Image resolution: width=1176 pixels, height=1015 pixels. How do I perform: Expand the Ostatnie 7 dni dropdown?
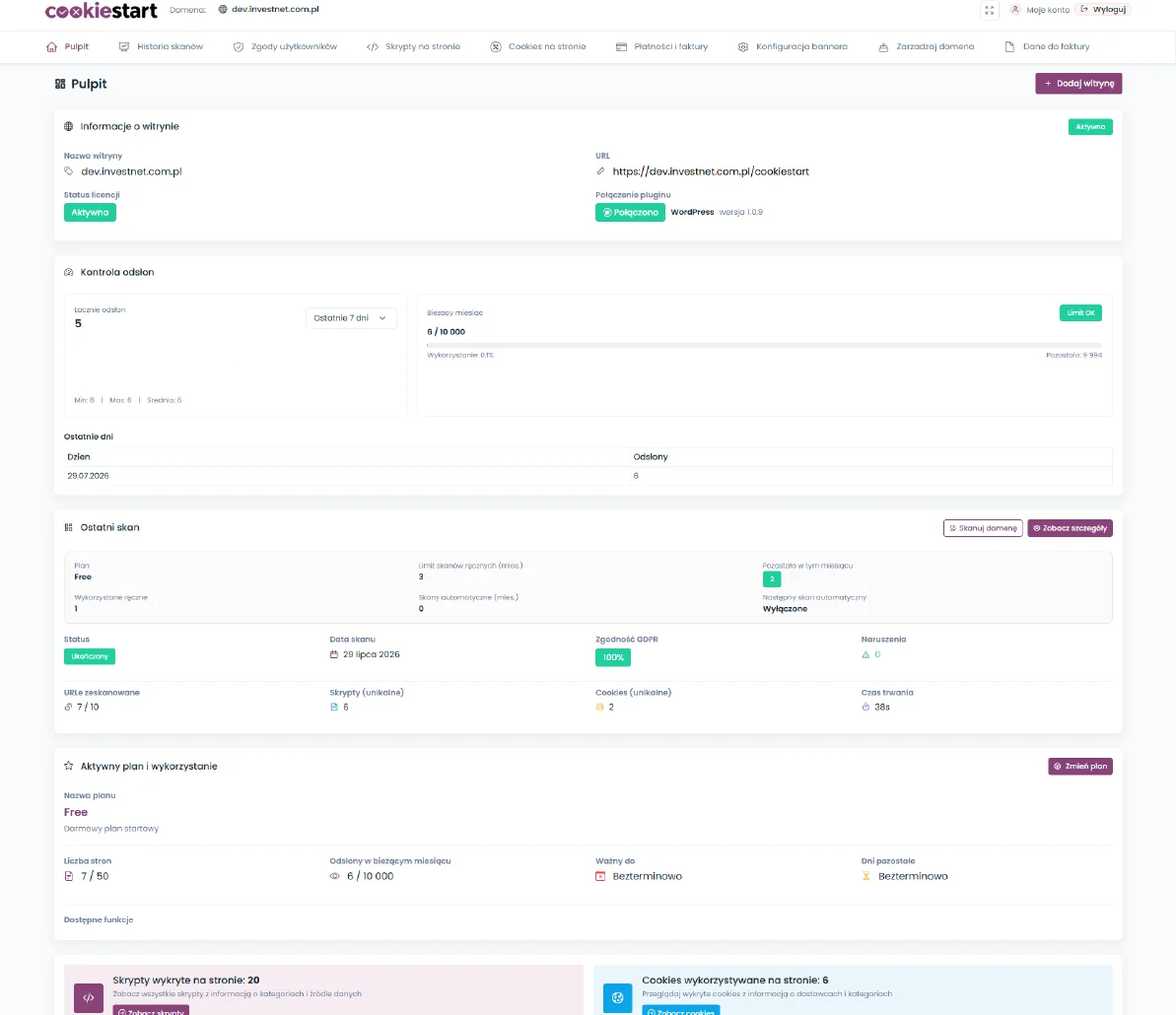click(350, 318)
